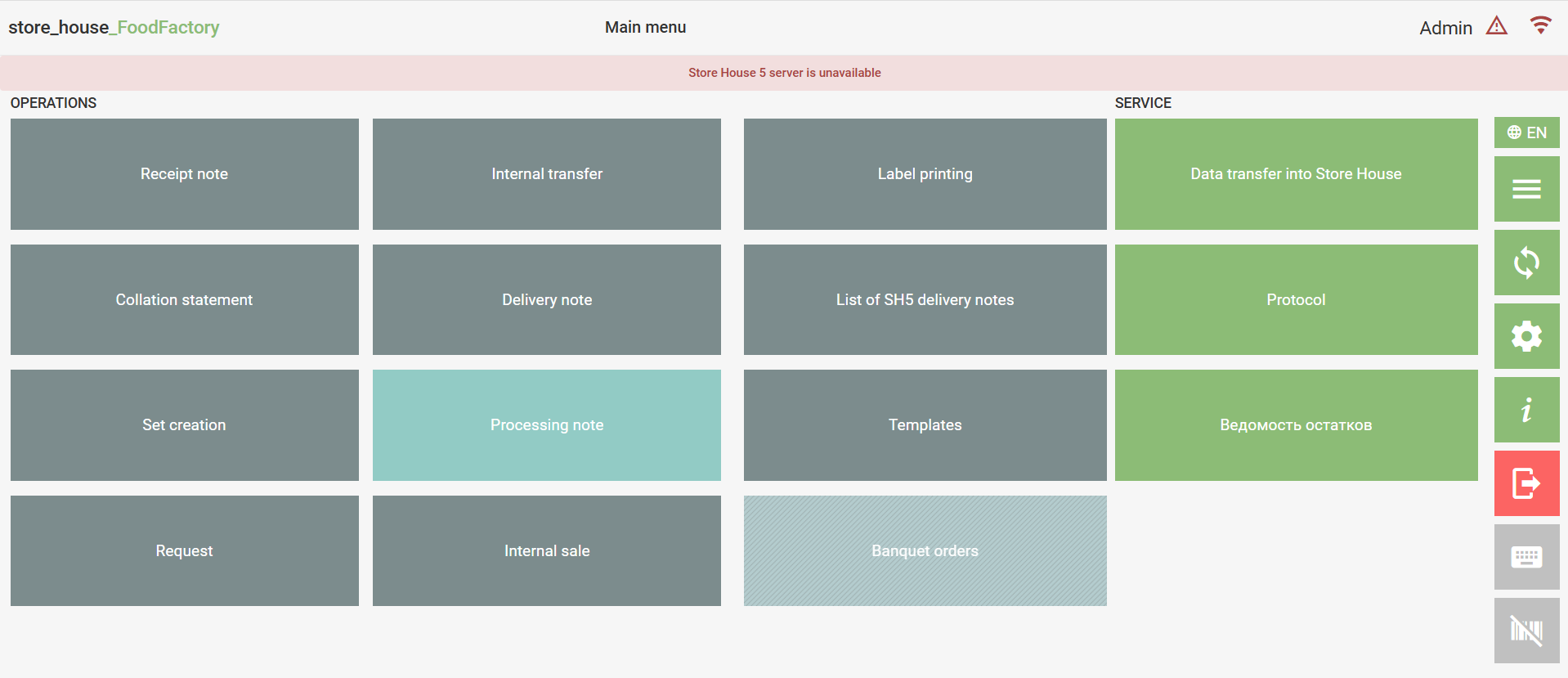Select the Collation statement tile
Image resolution: width=1568 pixels, height=678 pixels.
pyautogui.click(x=184, y=300)
